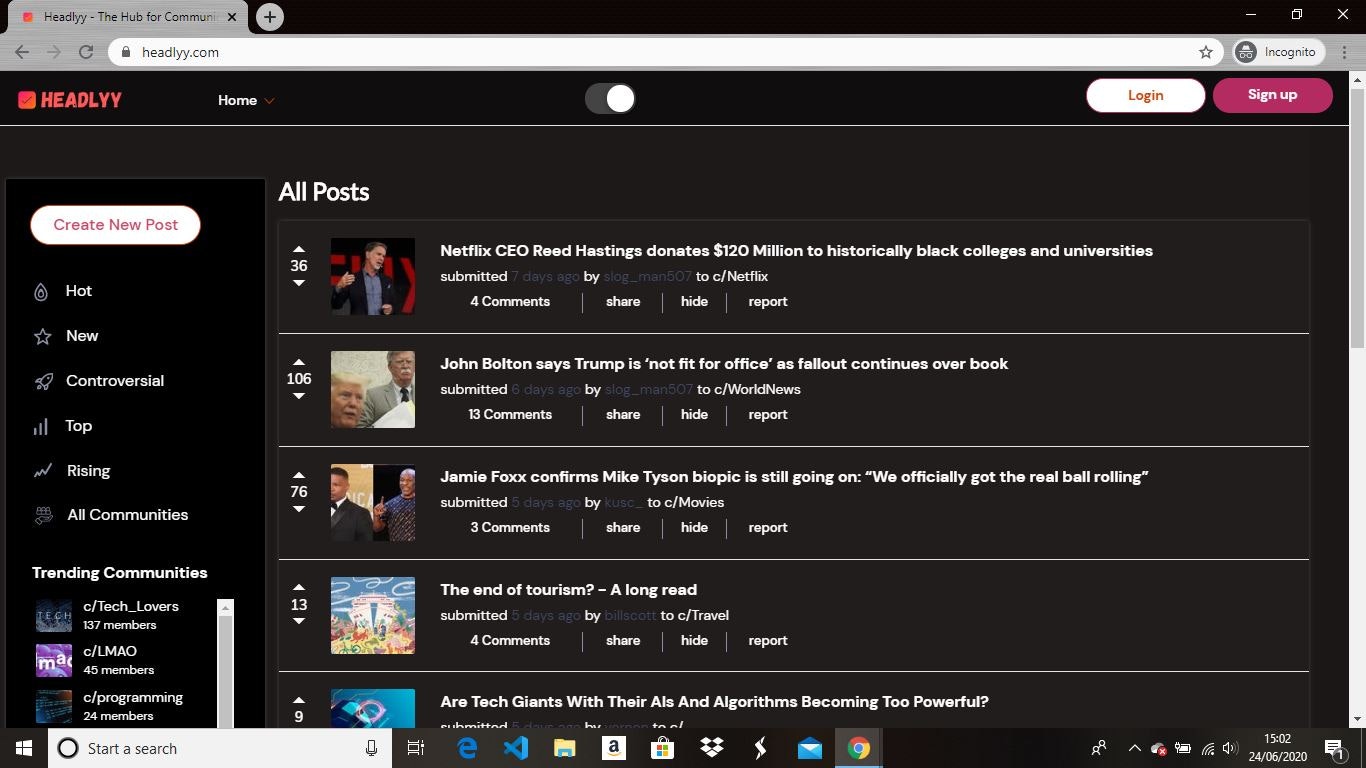The height and width of the screenshot is (768, 1366).
Task: Click the Sign up button
Action: 1272,95
